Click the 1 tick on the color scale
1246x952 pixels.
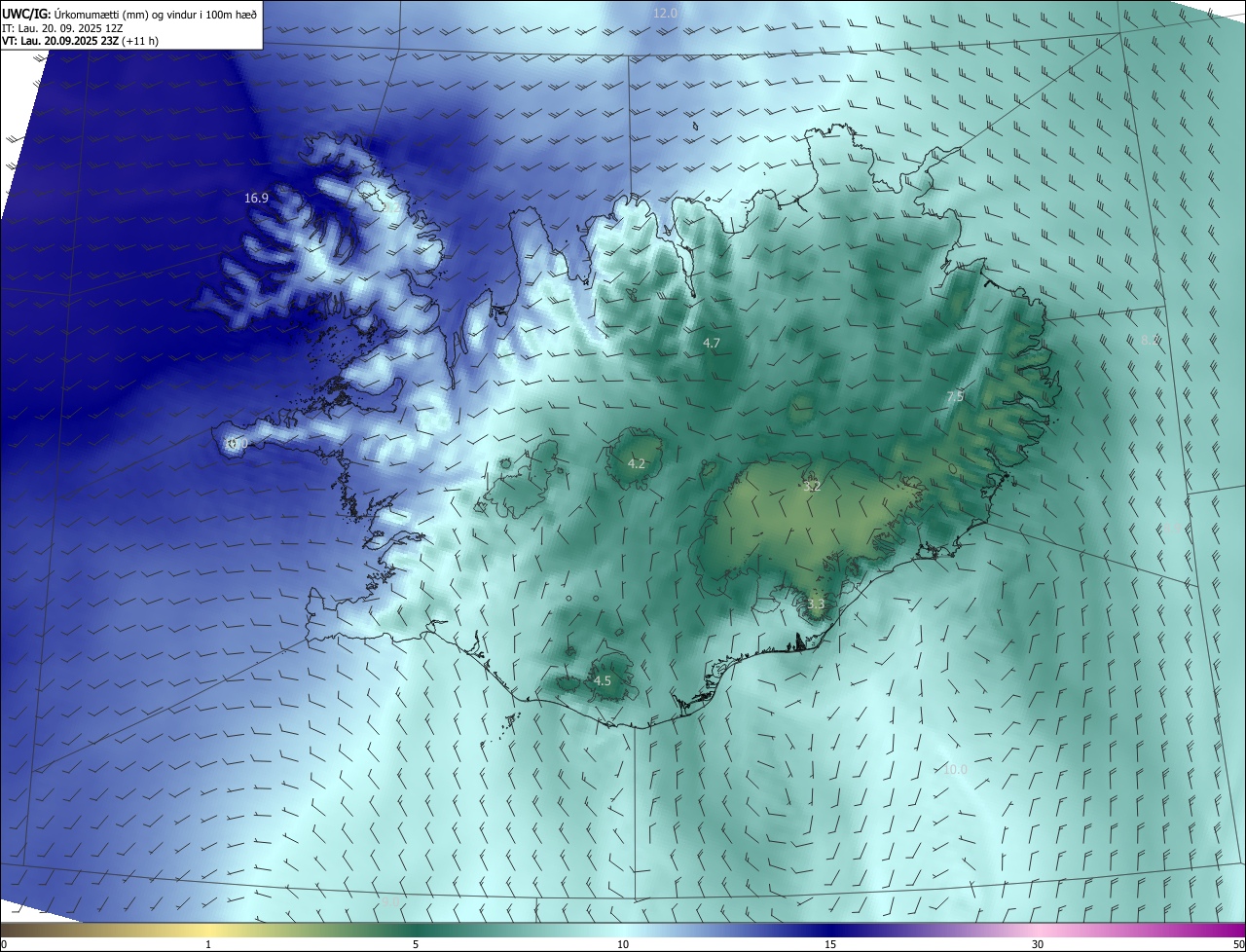tap(208, 944)
